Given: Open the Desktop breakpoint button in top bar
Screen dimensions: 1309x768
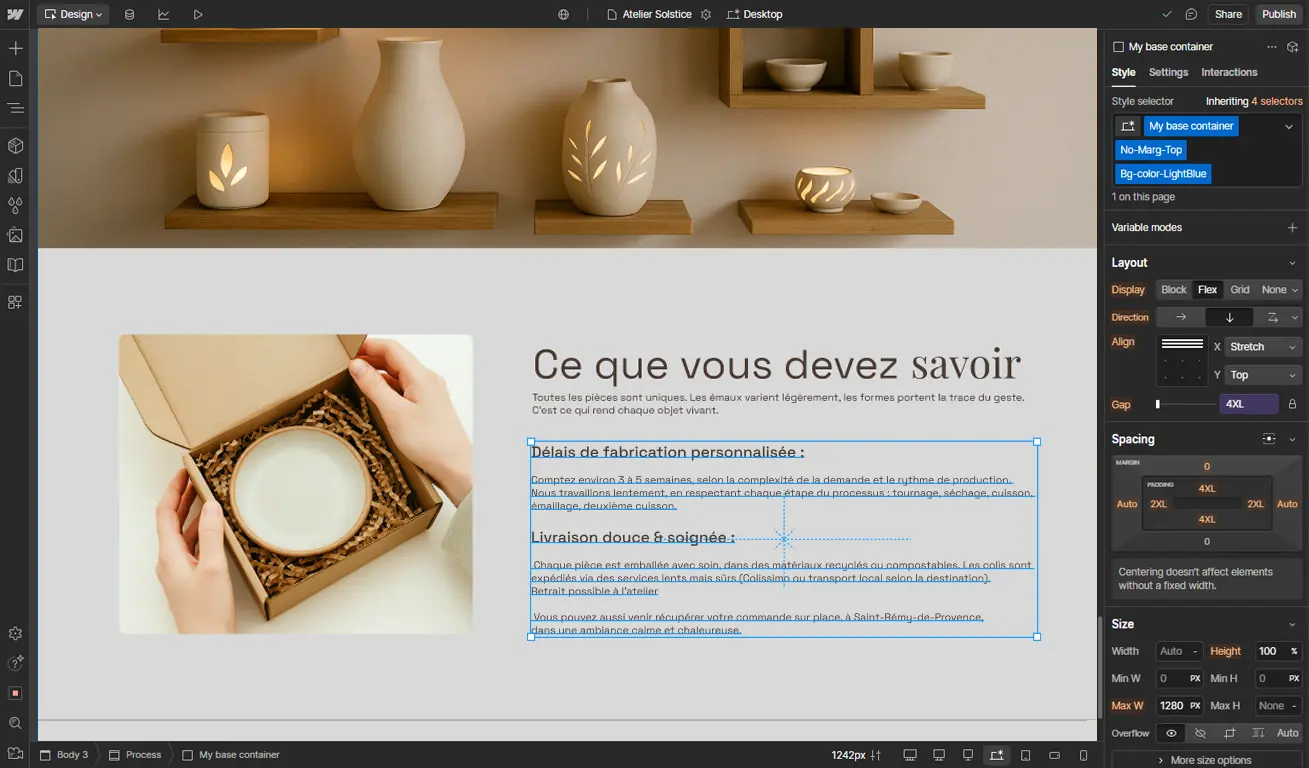Looking at the screenshot, I should click(755, 14).
